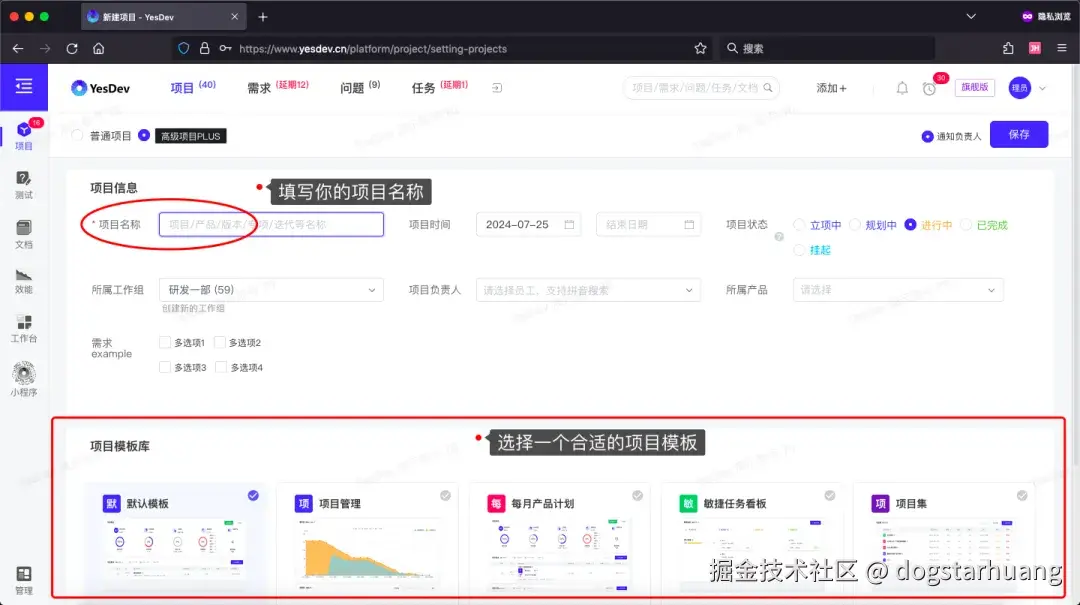Screen dimensions: 1080x605
Task: Select the 高级项目PLUS radio option
Action: pyautogui.click(x=143, y=135)
